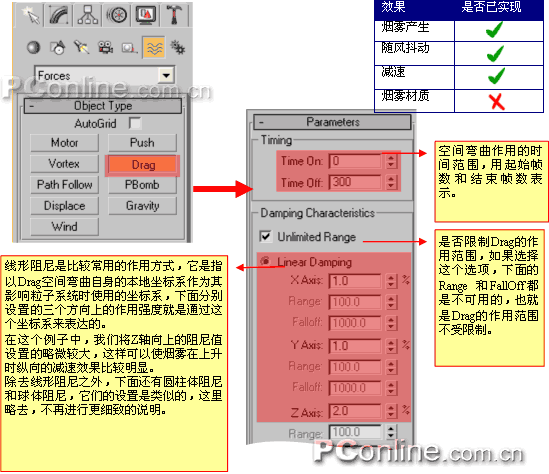549x474 pixels.
Task: Click the Motor button
Action: click(64, 143)
